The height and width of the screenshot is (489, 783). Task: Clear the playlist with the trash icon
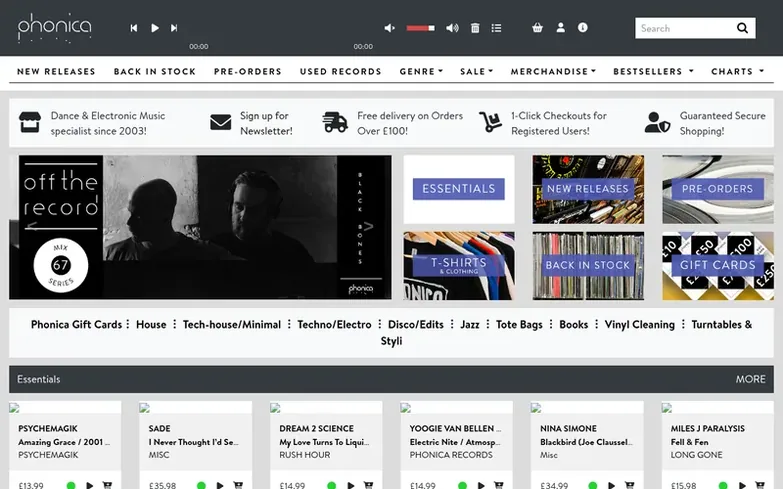tap(475, 28)
